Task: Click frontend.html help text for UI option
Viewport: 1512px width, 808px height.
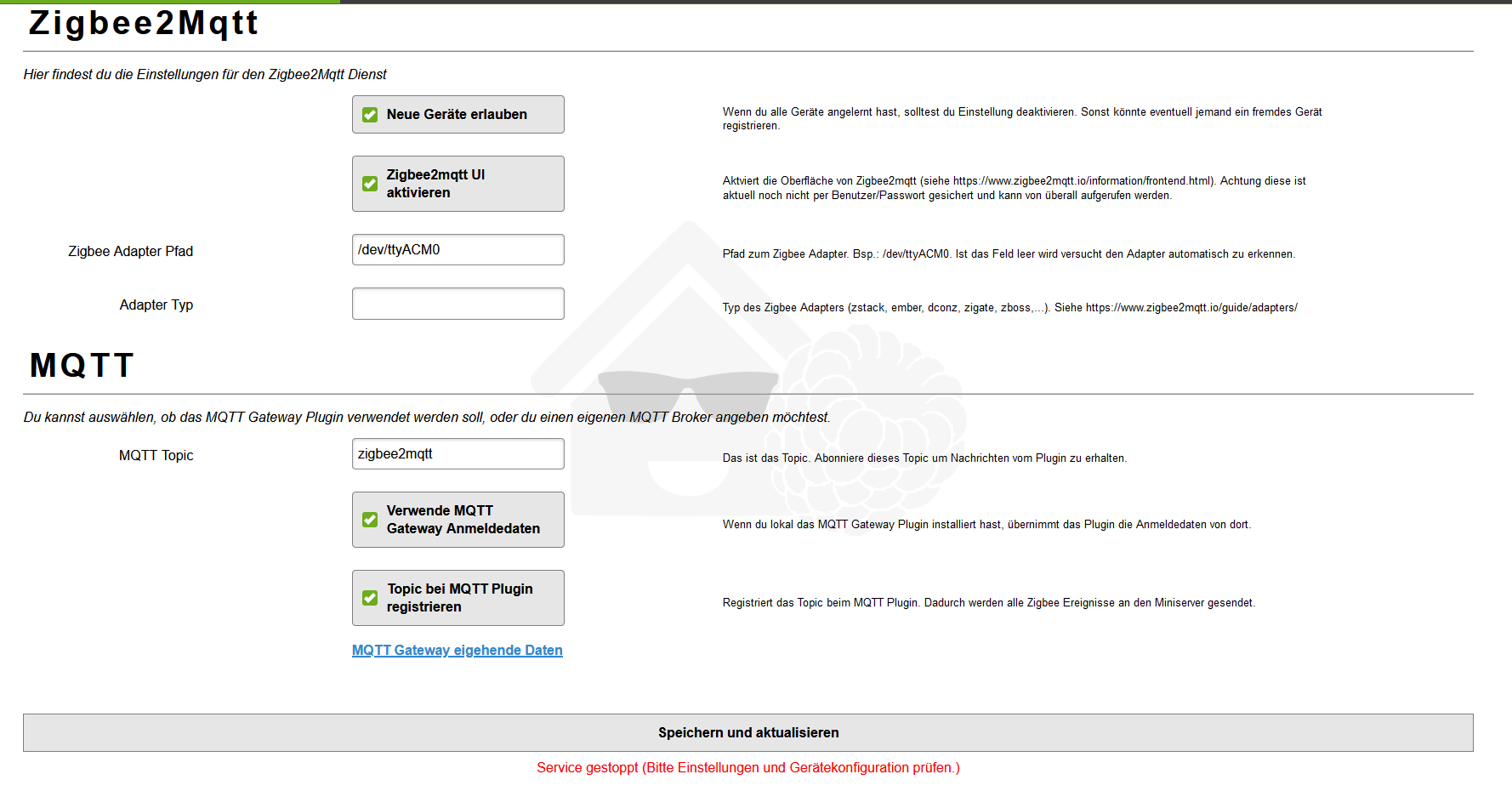Action: (x=1015, y=188)
